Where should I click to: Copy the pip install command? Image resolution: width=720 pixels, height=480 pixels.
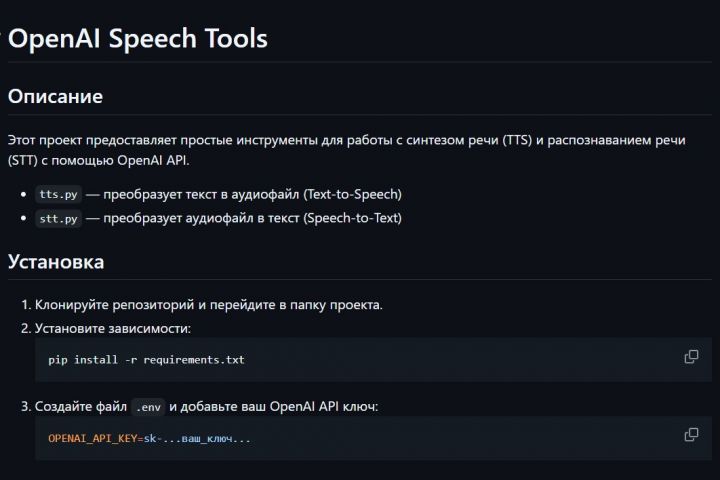coord(691,357)
